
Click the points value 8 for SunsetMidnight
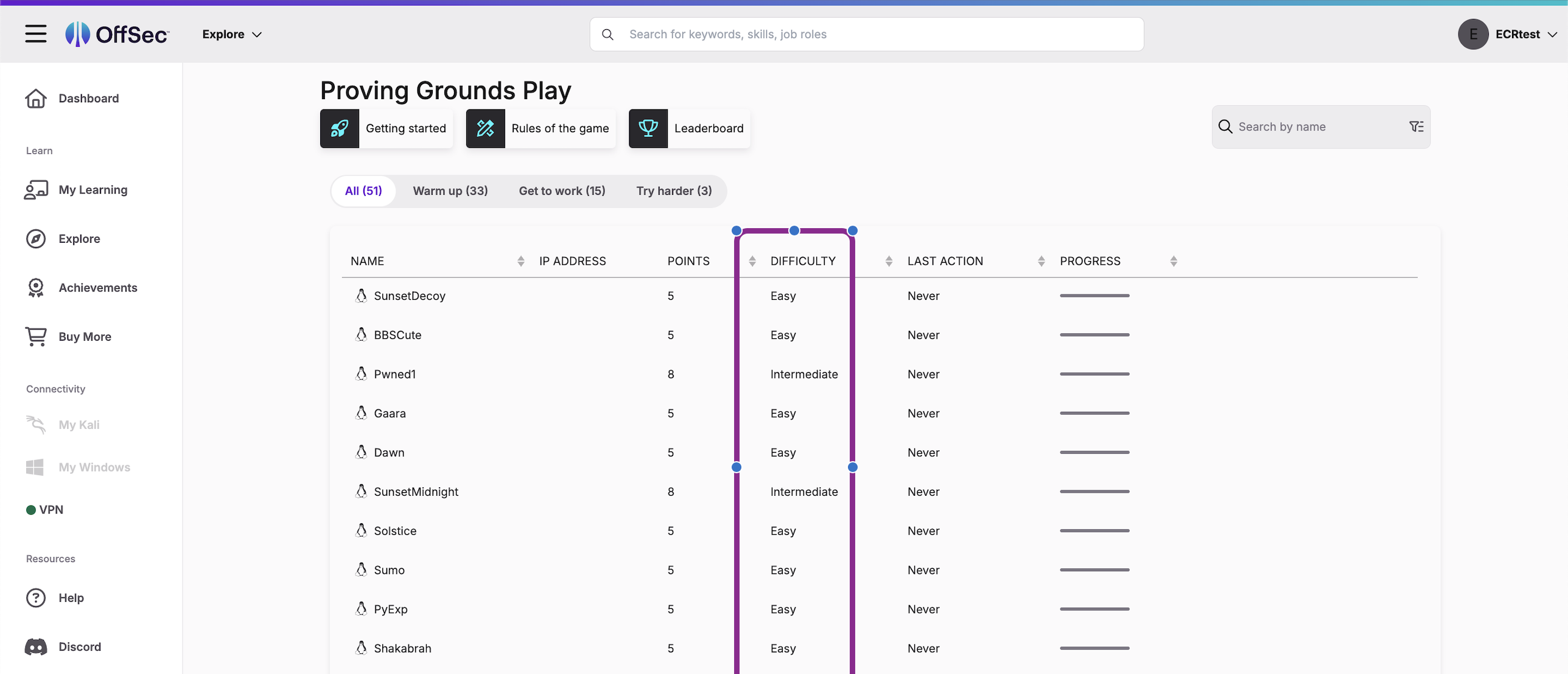[670, 492]
